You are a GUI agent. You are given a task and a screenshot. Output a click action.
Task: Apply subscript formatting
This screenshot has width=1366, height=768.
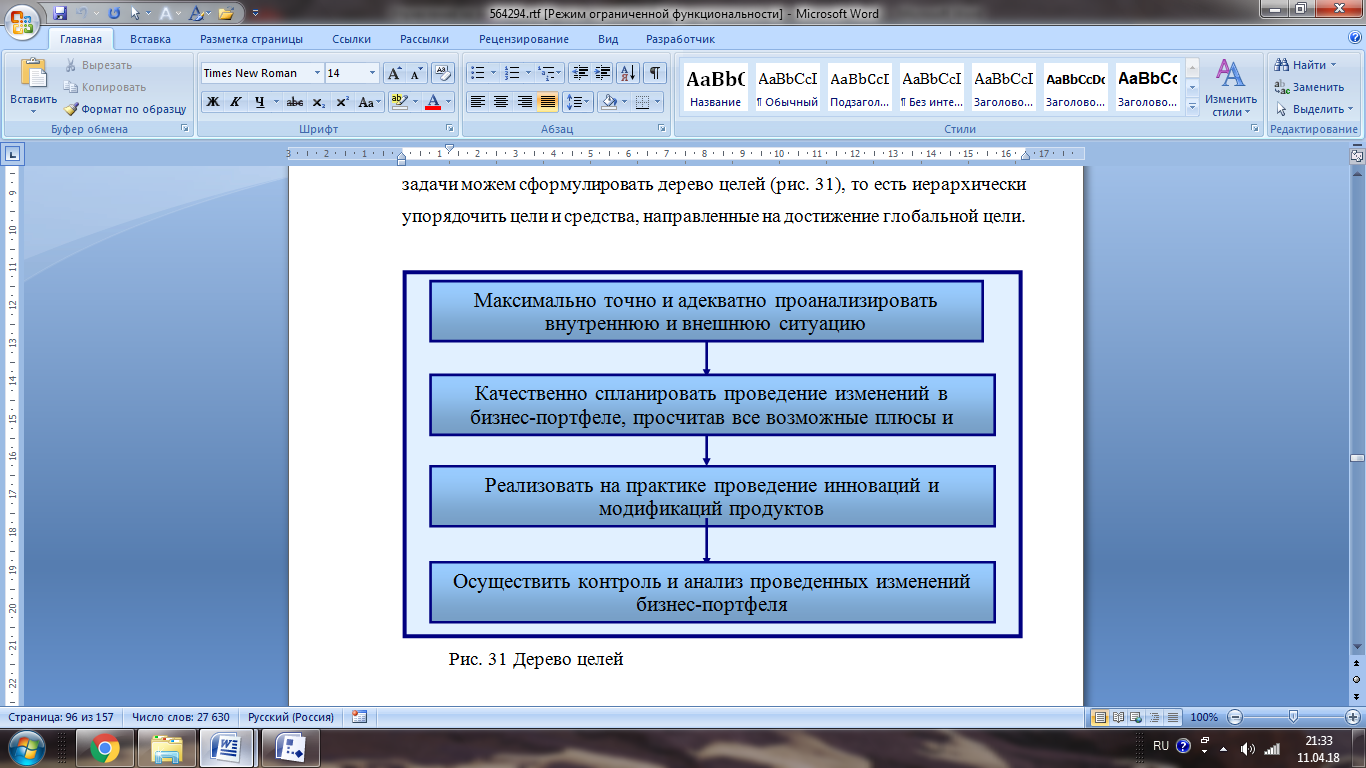pyautogui.click(x=318, y=102)
